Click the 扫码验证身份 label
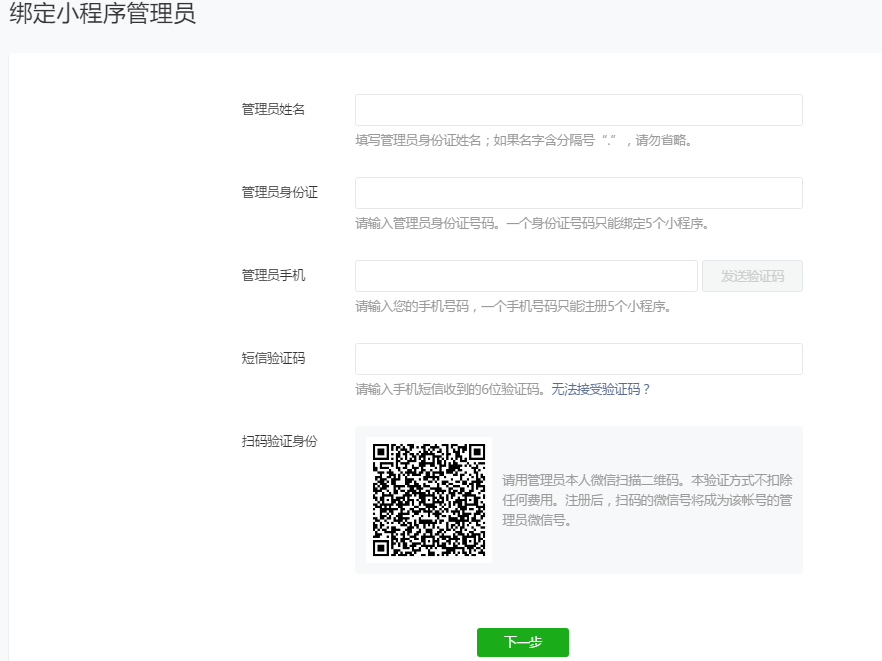The height and width of the screenshot is (661, 882). [280, 441]
